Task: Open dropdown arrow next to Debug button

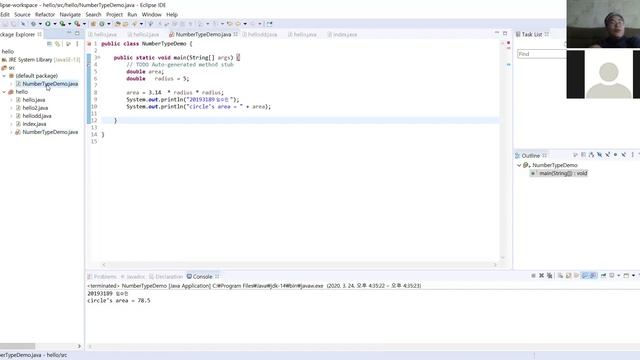Action: [40, 24]
